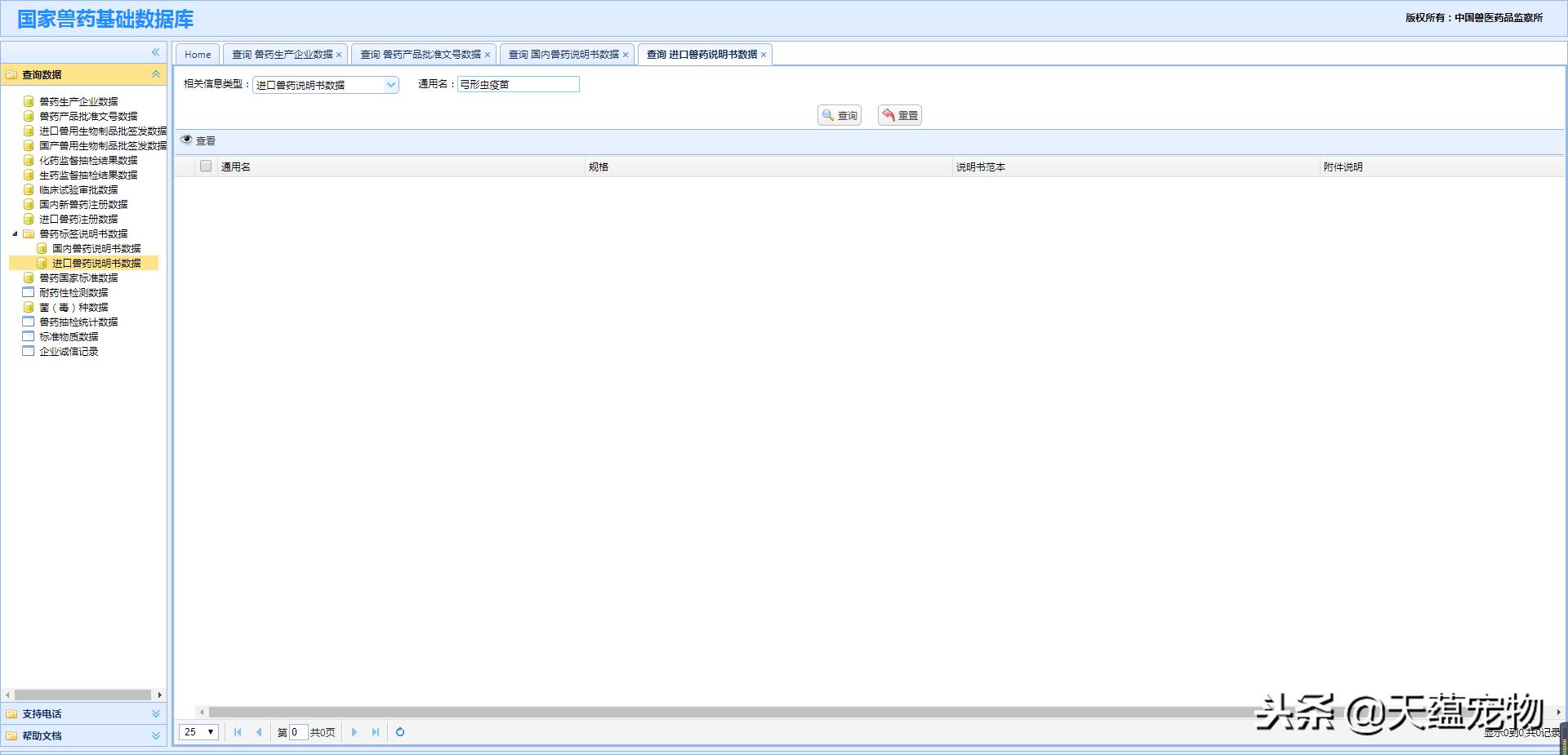
Task: Switch to 查询 兽药产品批准文号数据 tab
Action: [421, 55]
